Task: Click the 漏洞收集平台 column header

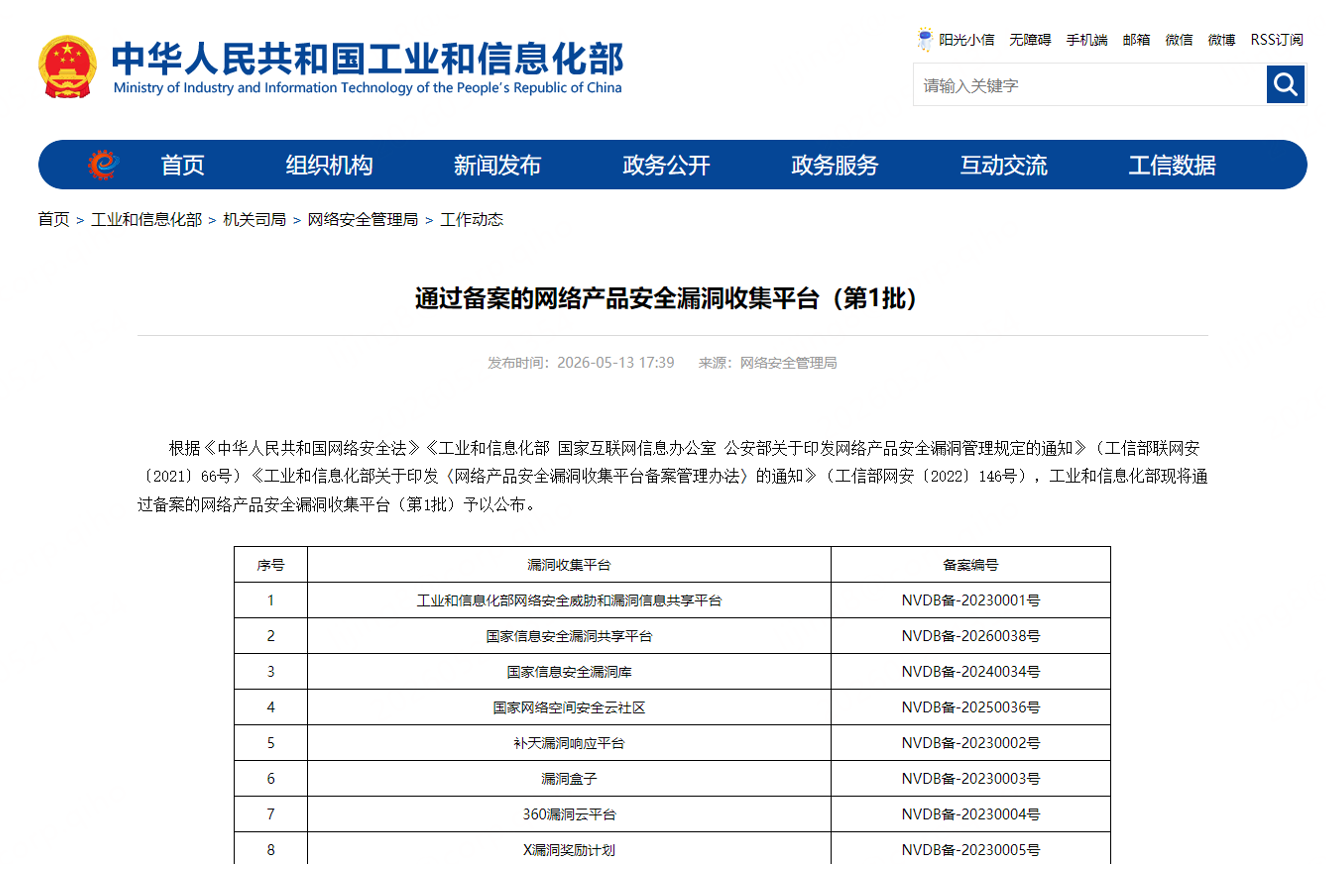Action: [x=569, y=565]
